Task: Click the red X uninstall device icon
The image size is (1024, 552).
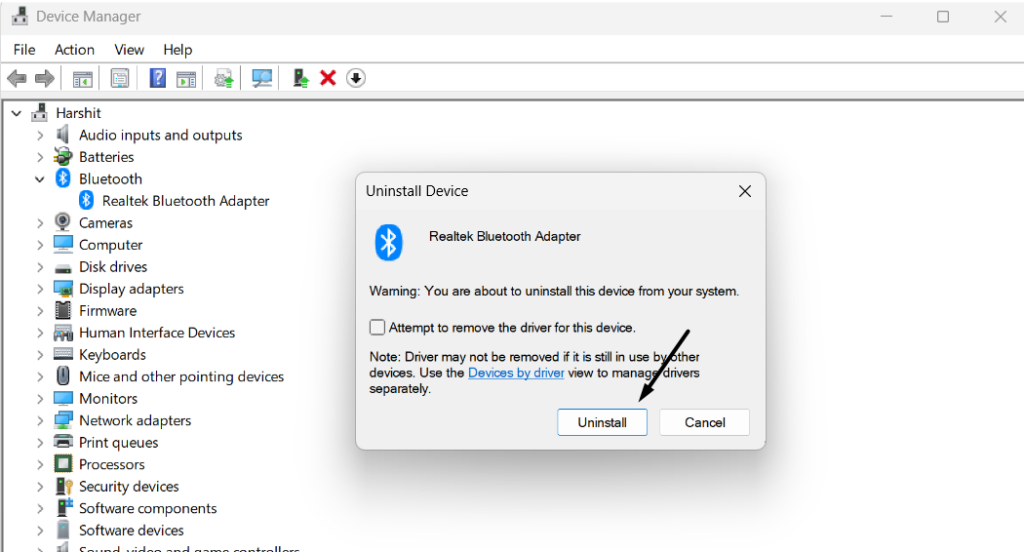Action: (327, 78)
